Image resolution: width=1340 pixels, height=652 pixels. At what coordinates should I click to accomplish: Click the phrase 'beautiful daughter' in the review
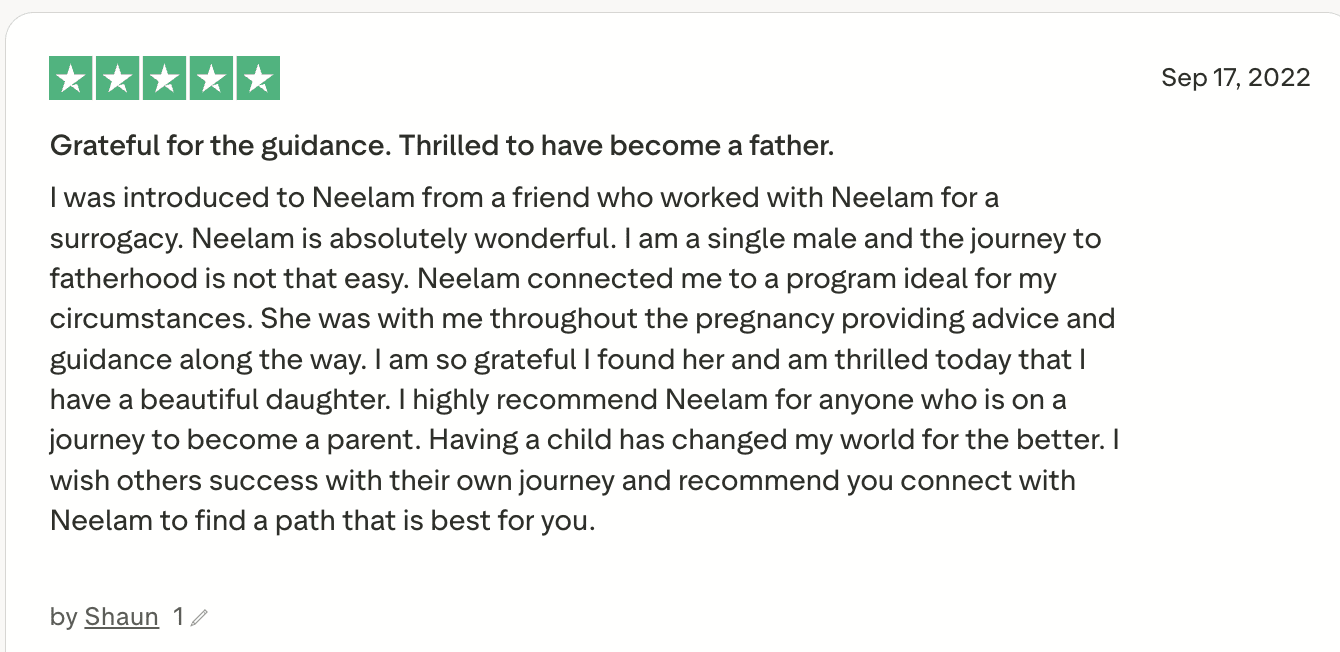pos(264,400)
